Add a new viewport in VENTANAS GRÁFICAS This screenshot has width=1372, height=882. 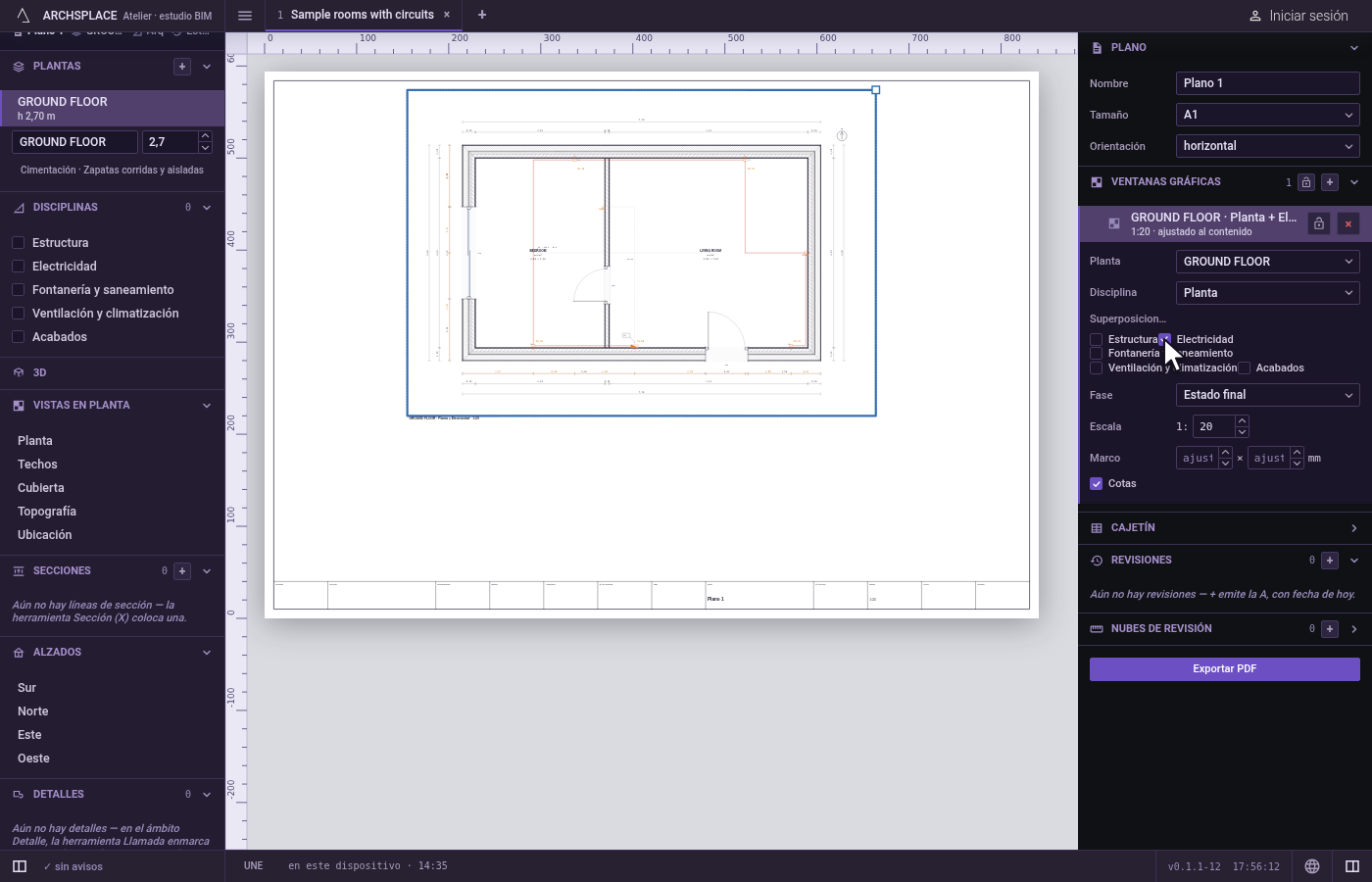pos(1330,182)
